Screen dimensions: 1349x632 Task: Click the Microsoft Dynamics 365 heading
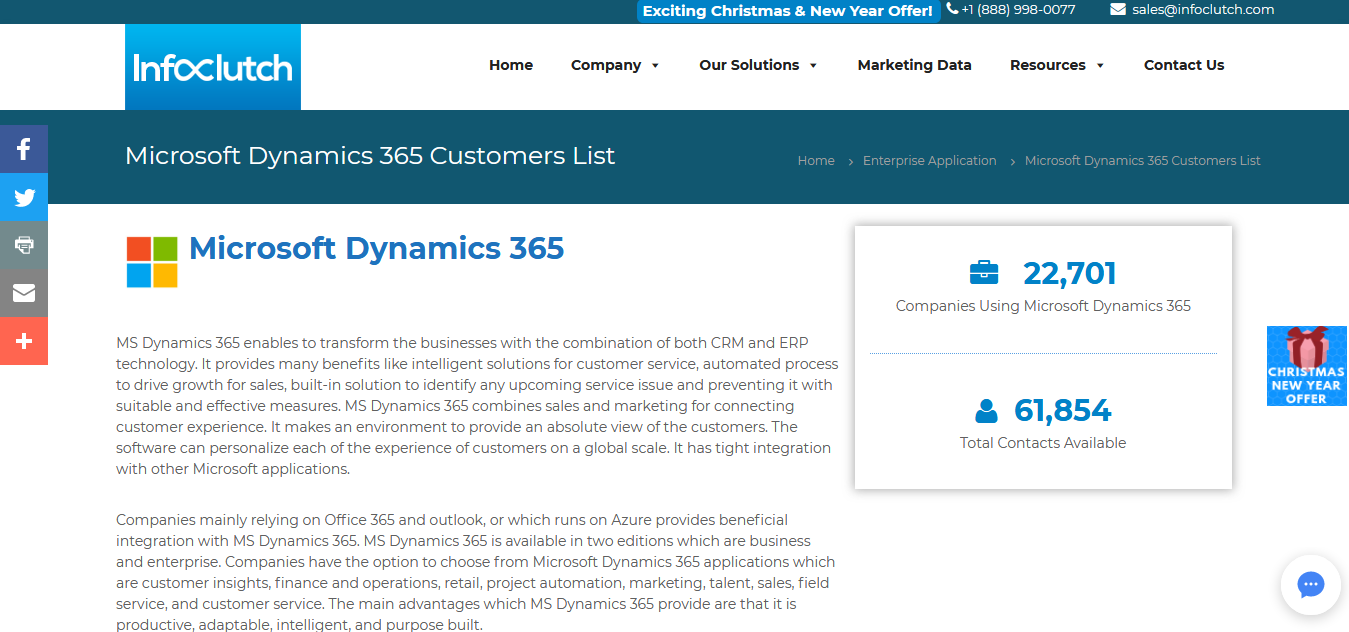[376, 248]
